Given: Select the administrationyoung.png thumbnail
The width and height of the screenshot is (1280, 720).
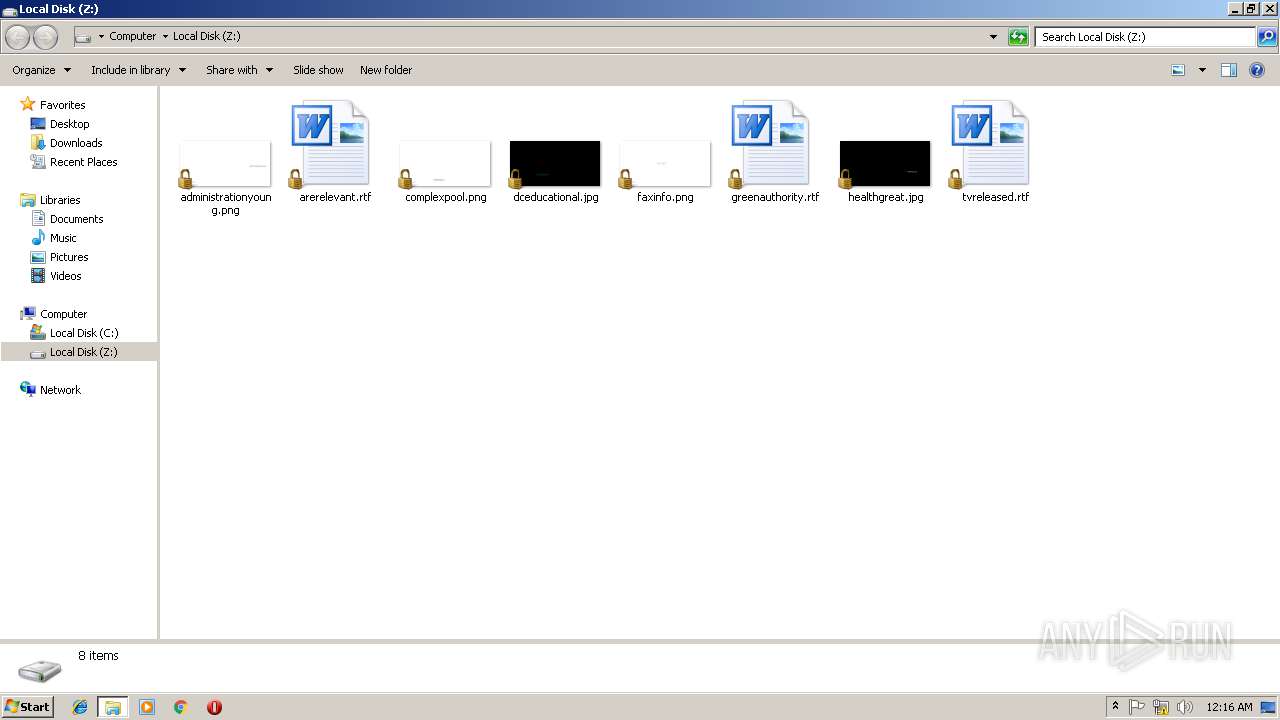Looking at the screenshot, I should click(225, 164).
